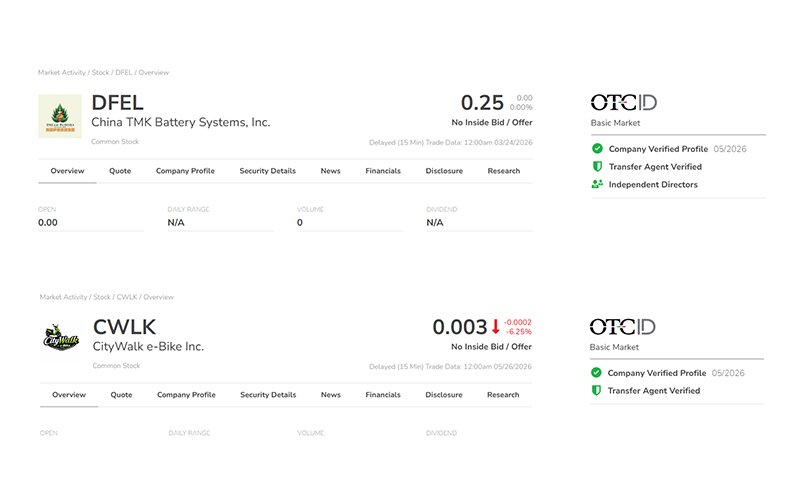Open the Quote tab for DFEL
This screenshot has height=500, width=800.
click(x=120, y=171)
